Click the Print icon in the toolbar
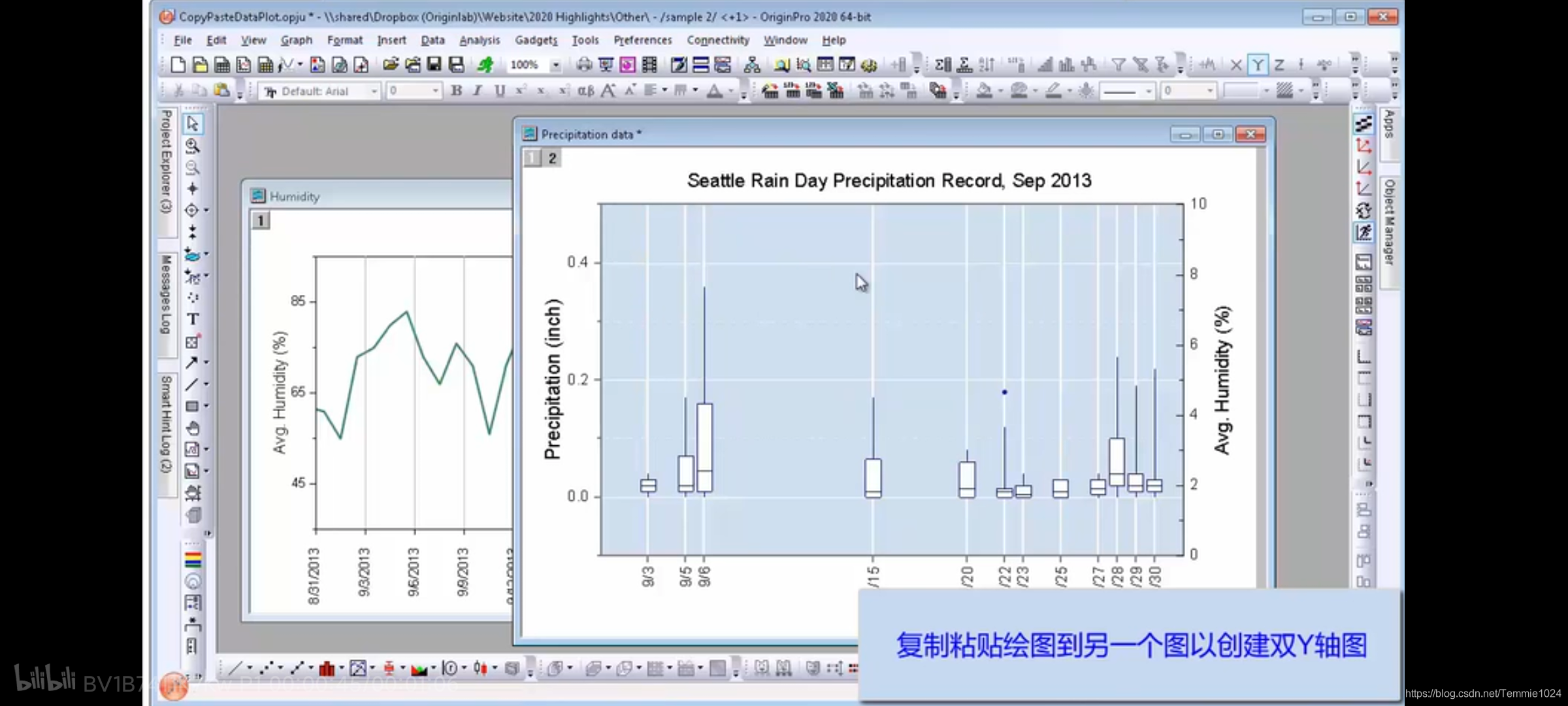 (x=584, y=65)
